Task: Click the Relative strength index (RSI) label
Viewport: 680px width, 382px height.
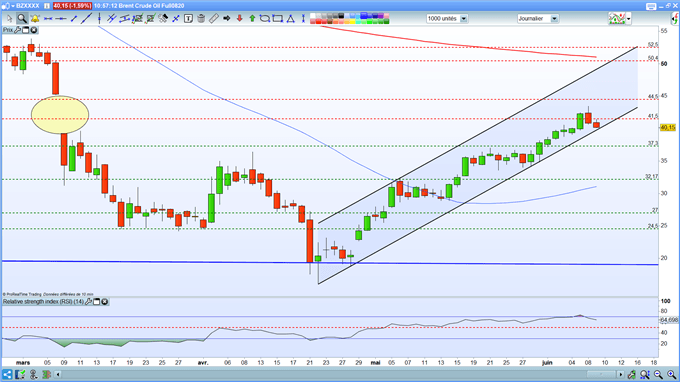Action: [x=43, y=301]
